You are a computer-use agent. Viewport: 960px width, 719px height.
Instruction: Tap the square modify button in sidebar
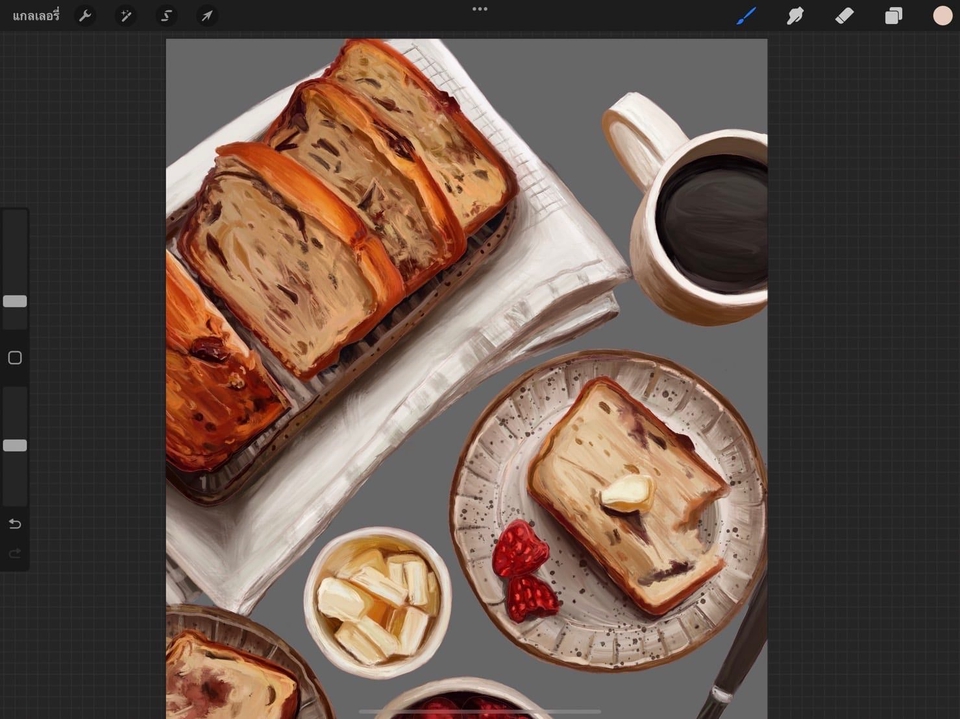coord(15,358)
